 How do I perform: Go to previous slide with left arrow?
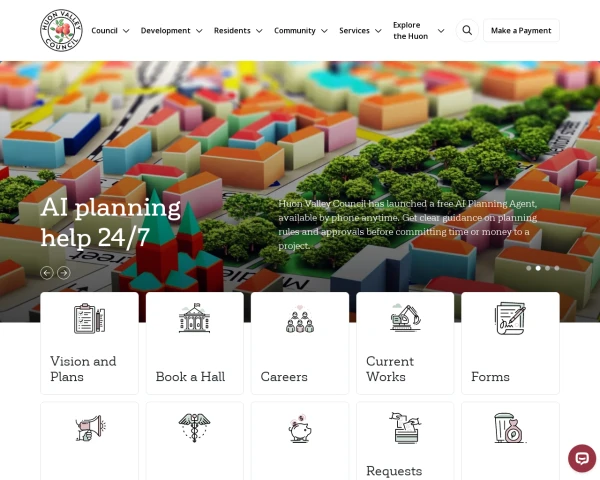(47, 273)
